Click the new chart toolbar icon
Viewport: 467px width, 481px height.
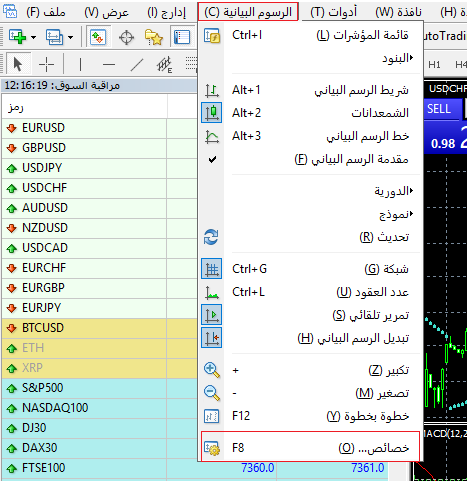coord(18,37)
